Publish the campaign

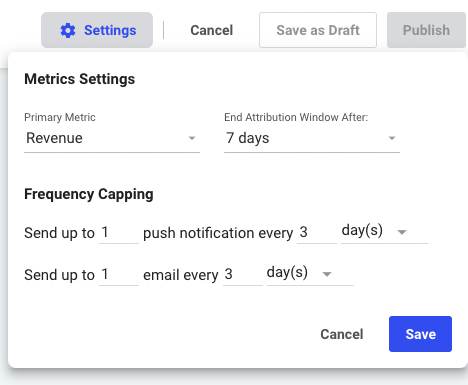click(426, 30)
